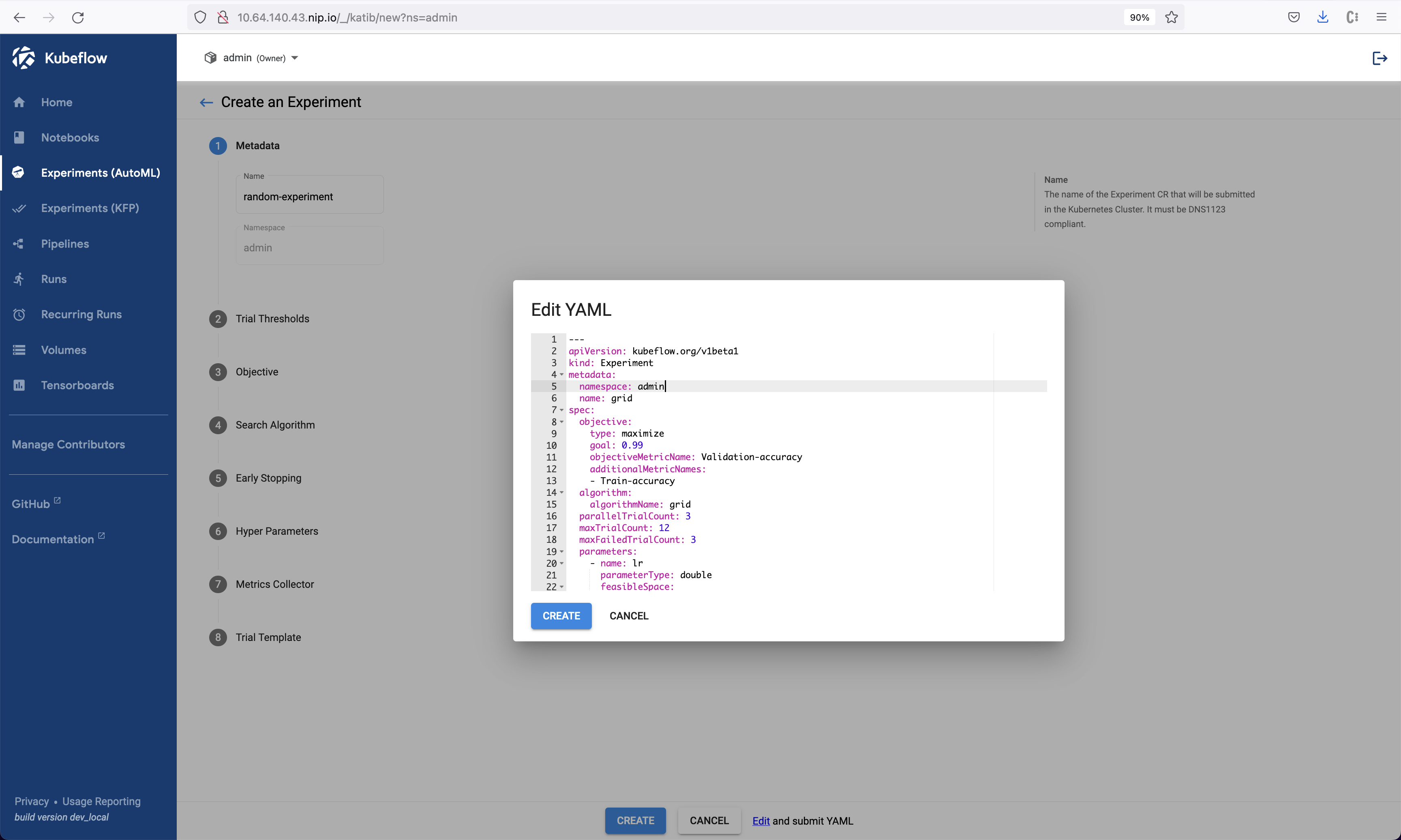
Task: Click the Volumes sidebar icon
Action: (x=20, y=349)
